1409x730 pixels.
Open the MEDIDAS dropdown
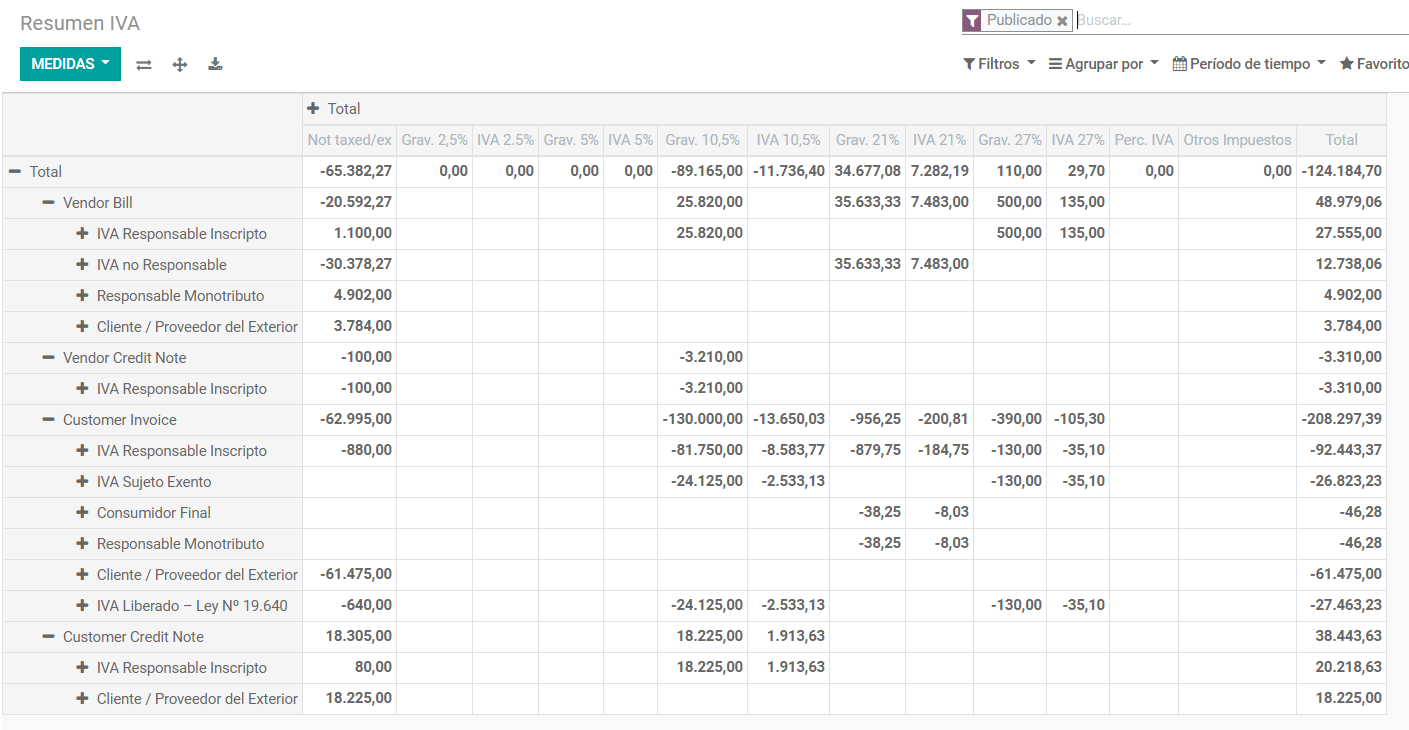click(70, 64)
